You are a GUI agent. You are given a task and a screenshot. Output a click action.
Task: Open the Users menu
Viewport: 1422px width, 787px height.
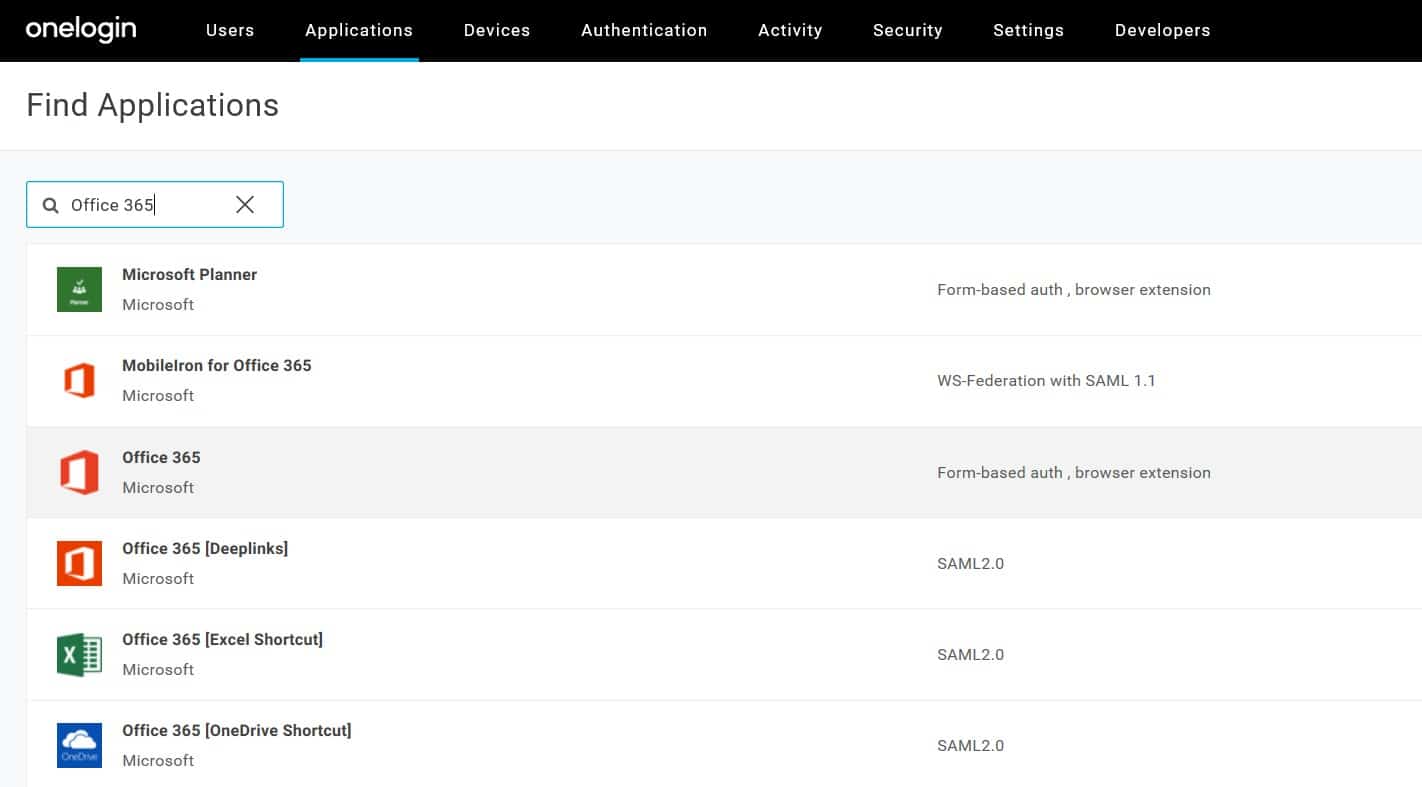(230, 30)
